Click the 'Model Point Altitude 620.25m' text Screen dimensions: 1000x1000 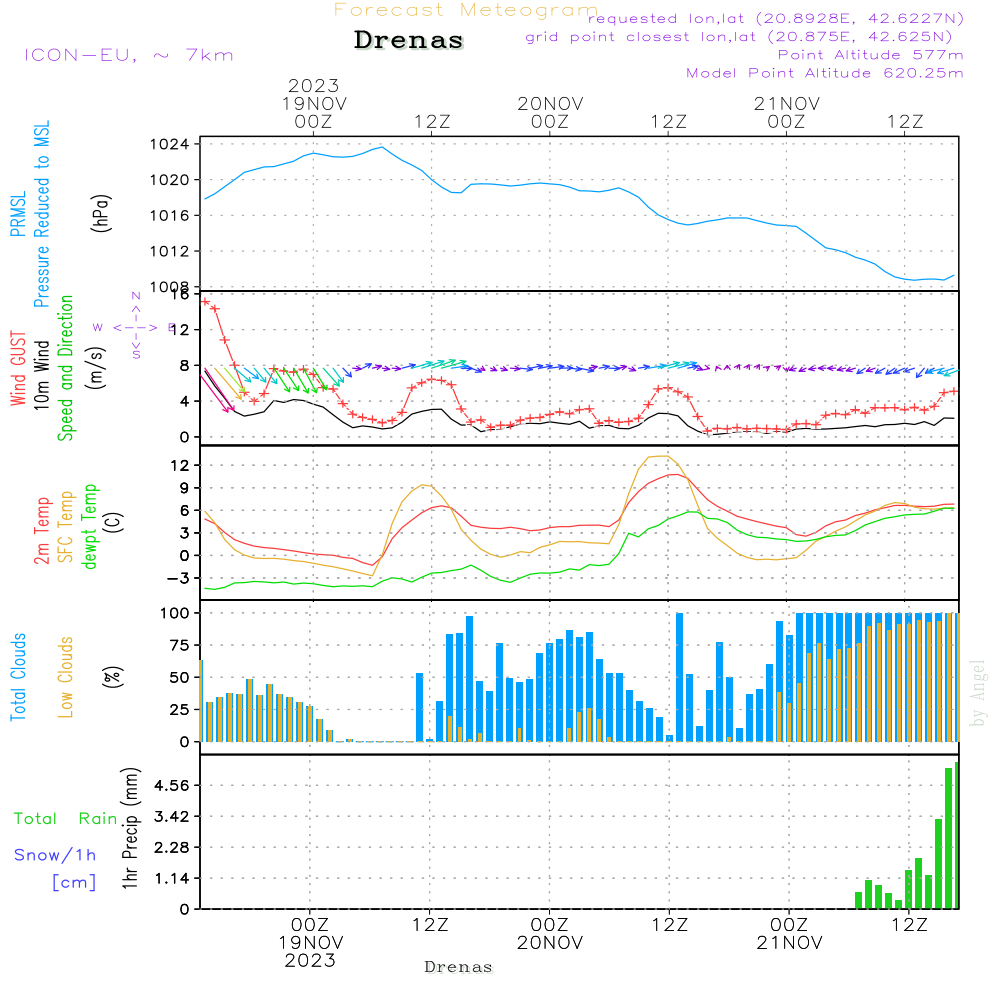tap(824, 73)
